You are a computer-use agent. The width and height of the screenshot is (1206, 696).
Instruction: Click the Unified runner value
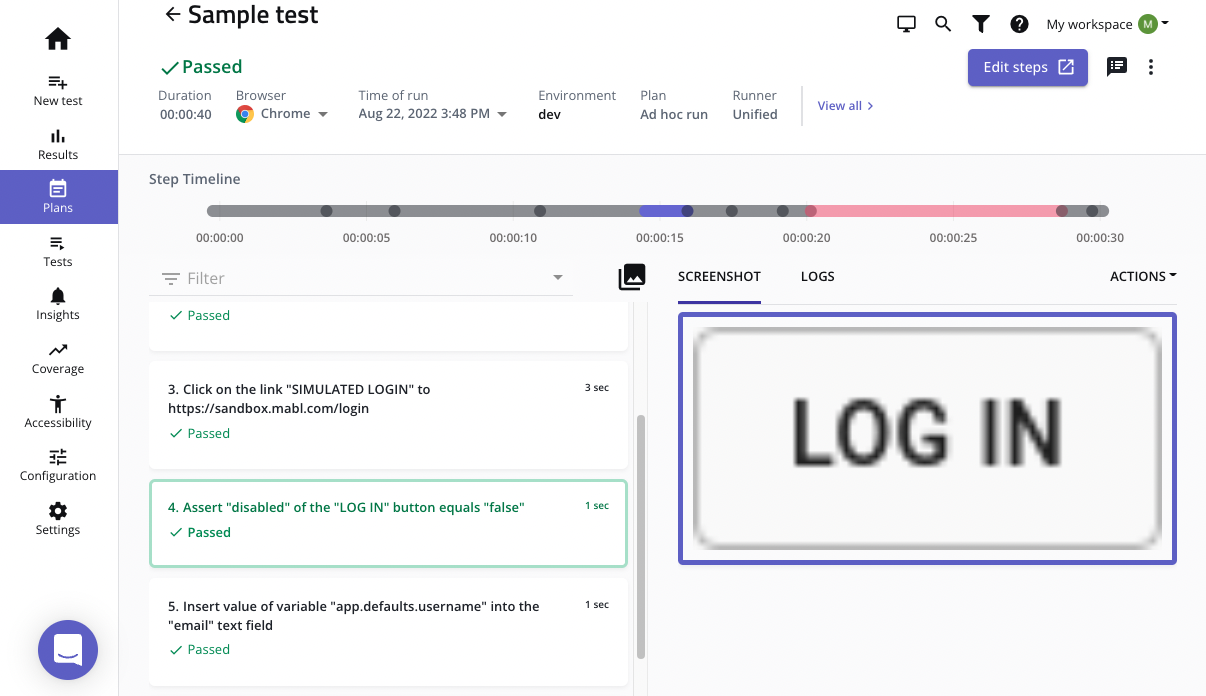[755, 114]
